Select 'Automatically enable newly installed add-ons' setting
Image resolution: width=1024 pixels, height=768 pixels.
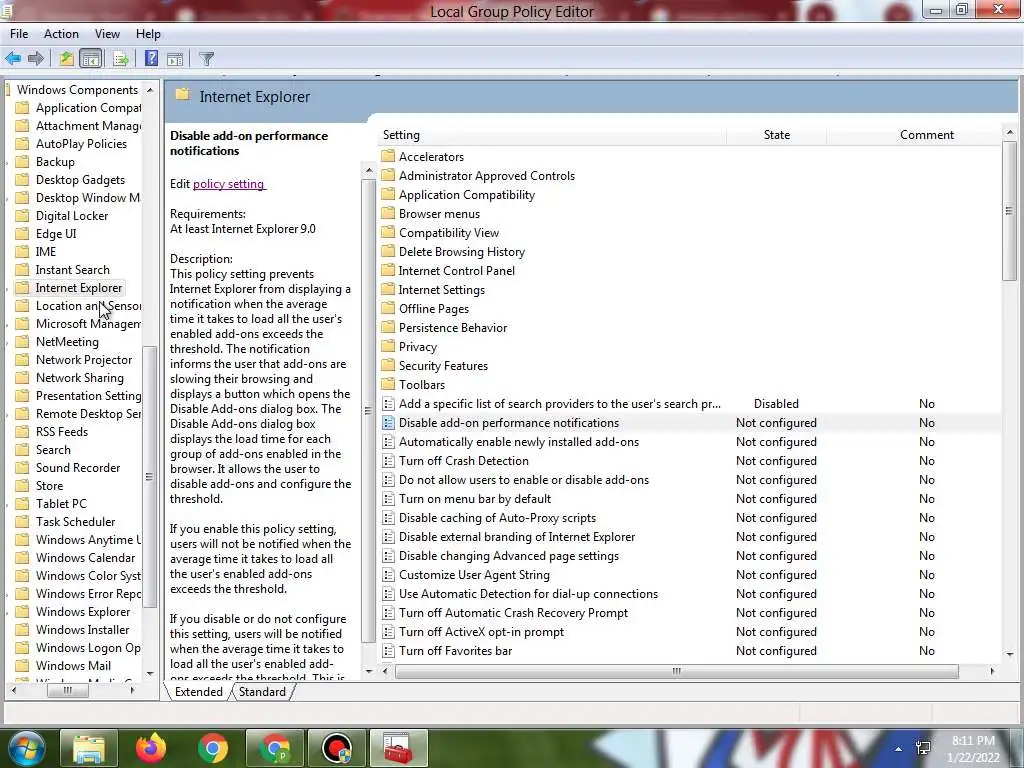(x=519, y=442)
